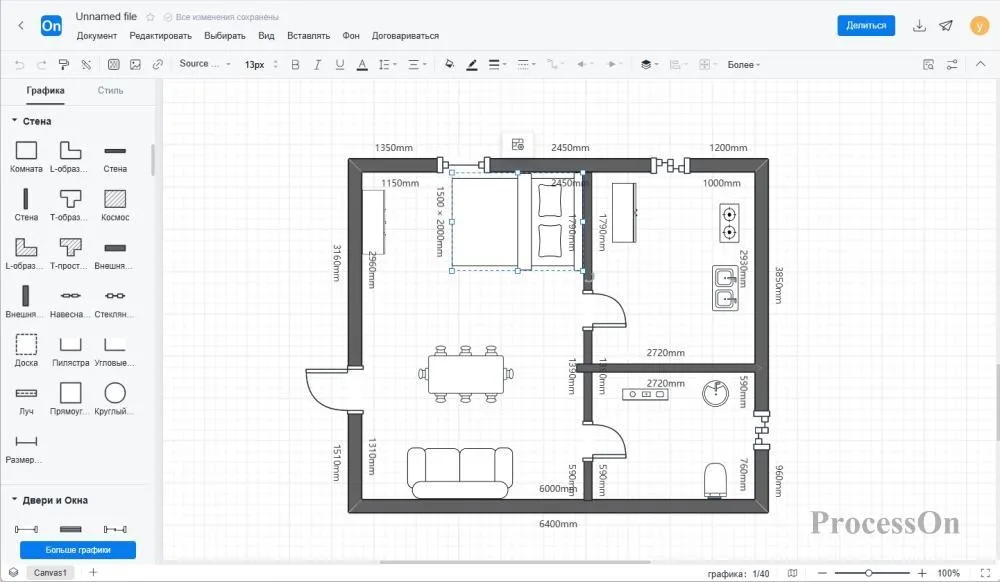Add a new canvas page tab
The image size is (1000, 582).
(x=93, y=572)
